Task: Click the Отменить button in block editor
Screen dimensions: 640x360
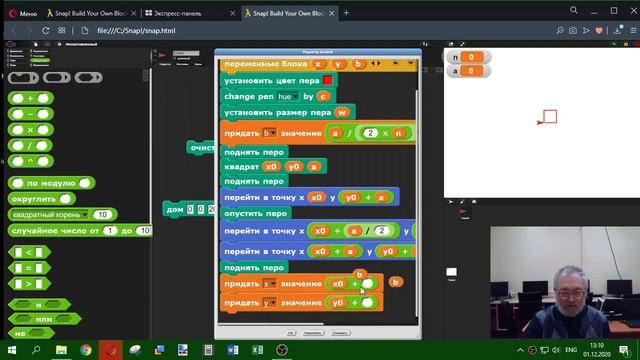Action: click(x=340, y=333)
